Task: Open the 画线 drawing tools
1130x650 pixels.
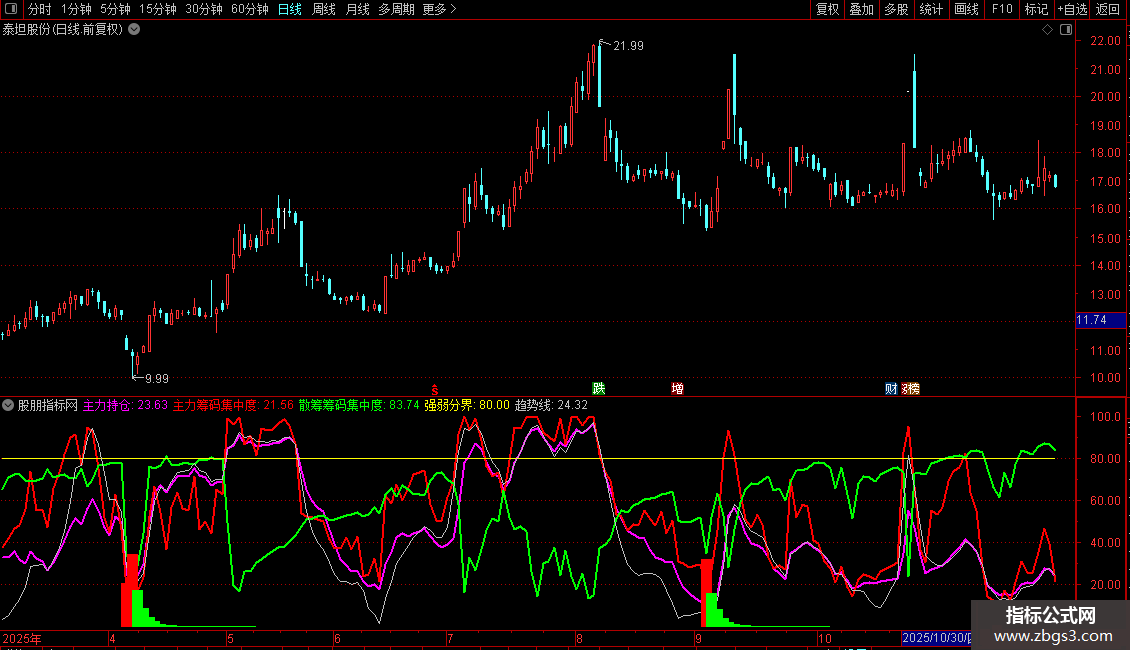Action: tap(966, 10)
